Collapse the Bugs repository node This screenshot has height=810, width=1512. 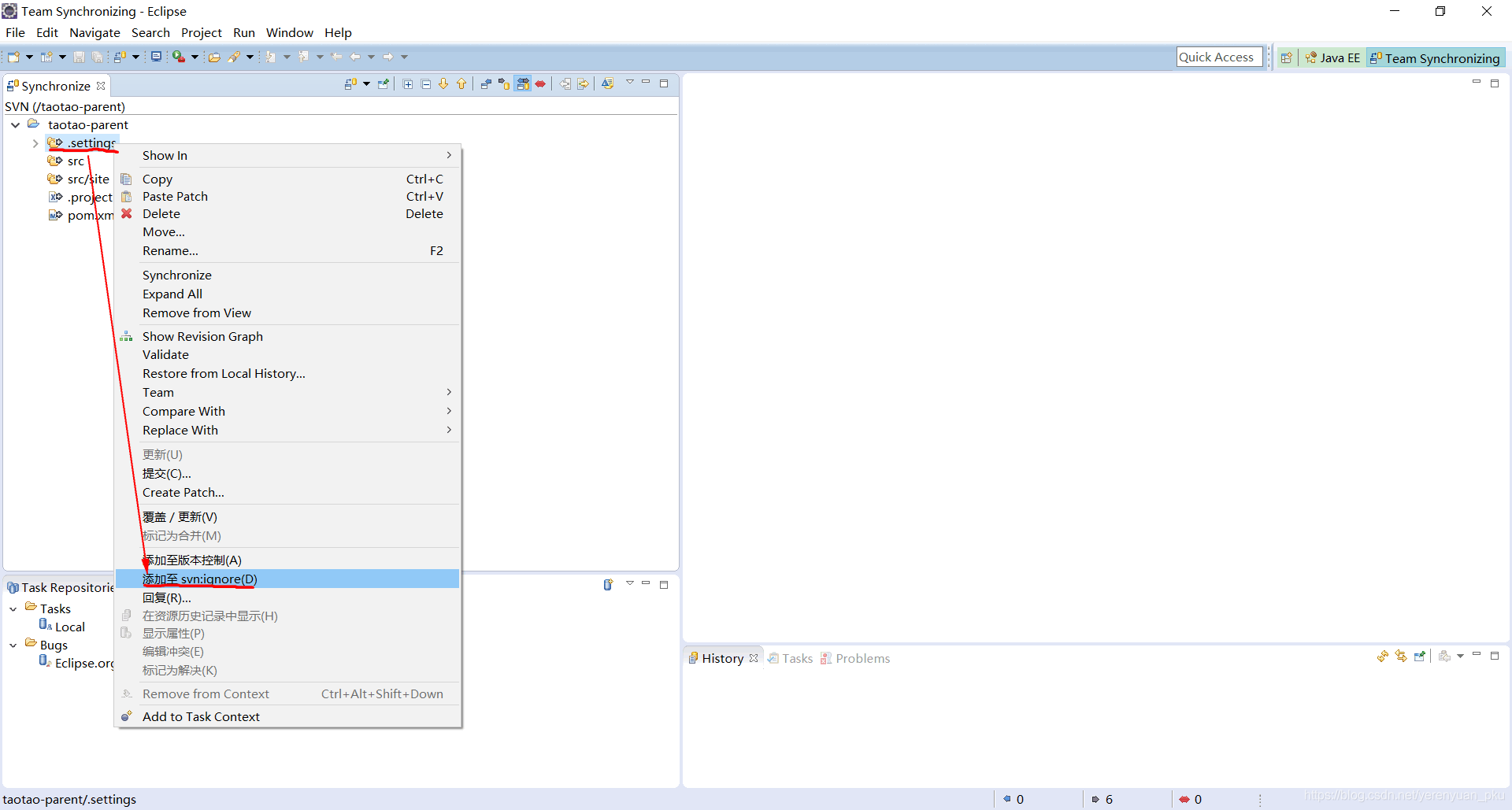(x=13, y=645)
